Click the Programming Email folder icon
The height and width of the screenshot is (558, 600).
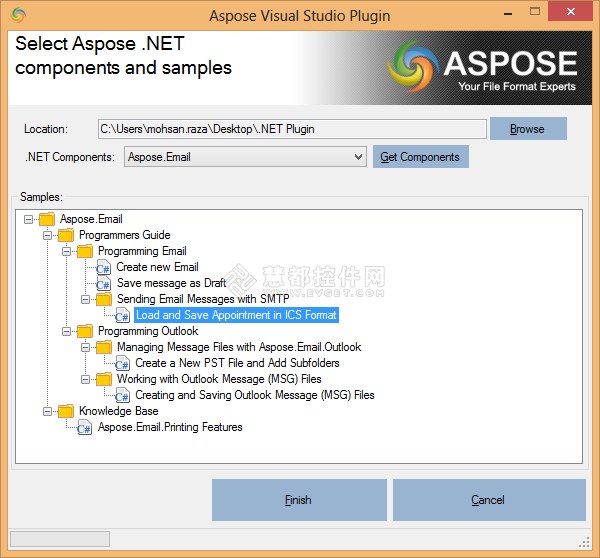pos(85,251)
